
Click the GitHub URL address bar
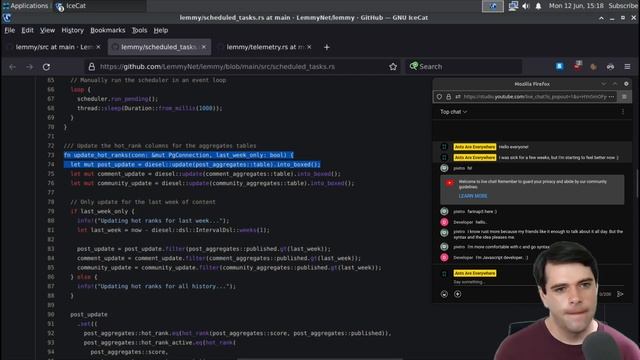tap(241, 67)
